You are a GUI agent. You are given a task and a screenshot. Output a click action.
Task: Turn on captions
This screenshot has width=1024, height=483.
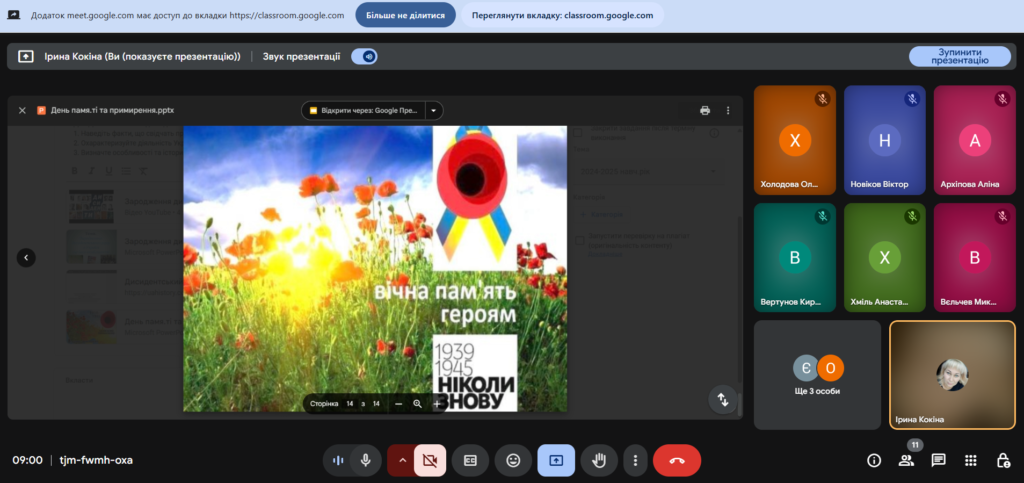click(470, 460)
